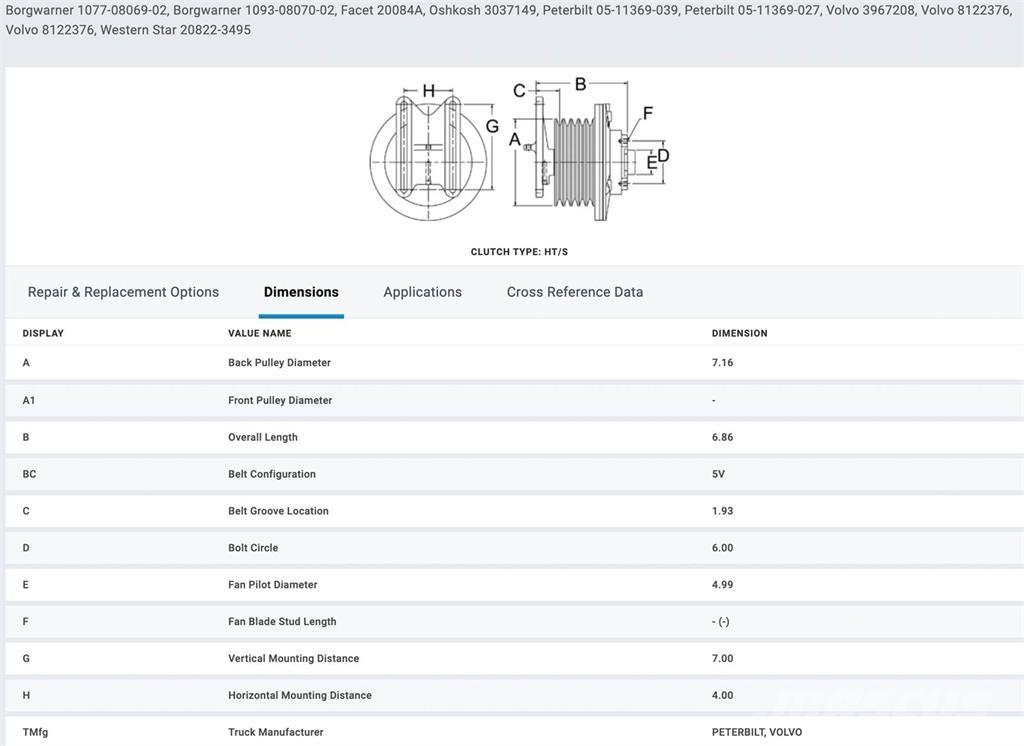Switch to the Applications tab

(422, 292)
